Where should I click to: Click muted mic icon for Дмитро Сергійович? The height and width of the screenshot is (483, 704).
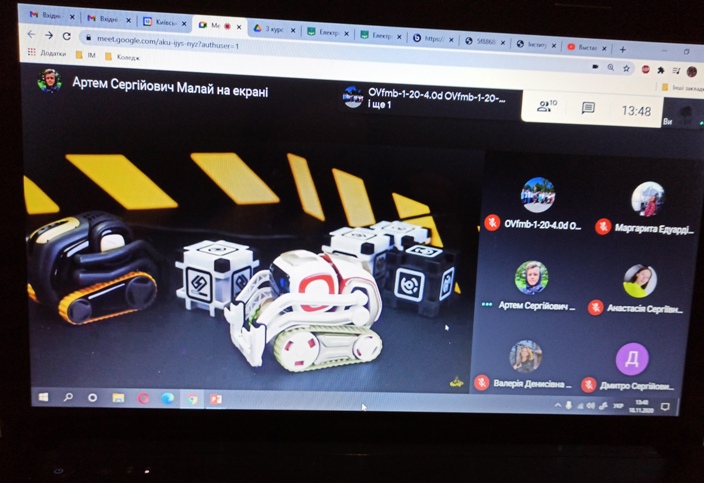point(589,385)
